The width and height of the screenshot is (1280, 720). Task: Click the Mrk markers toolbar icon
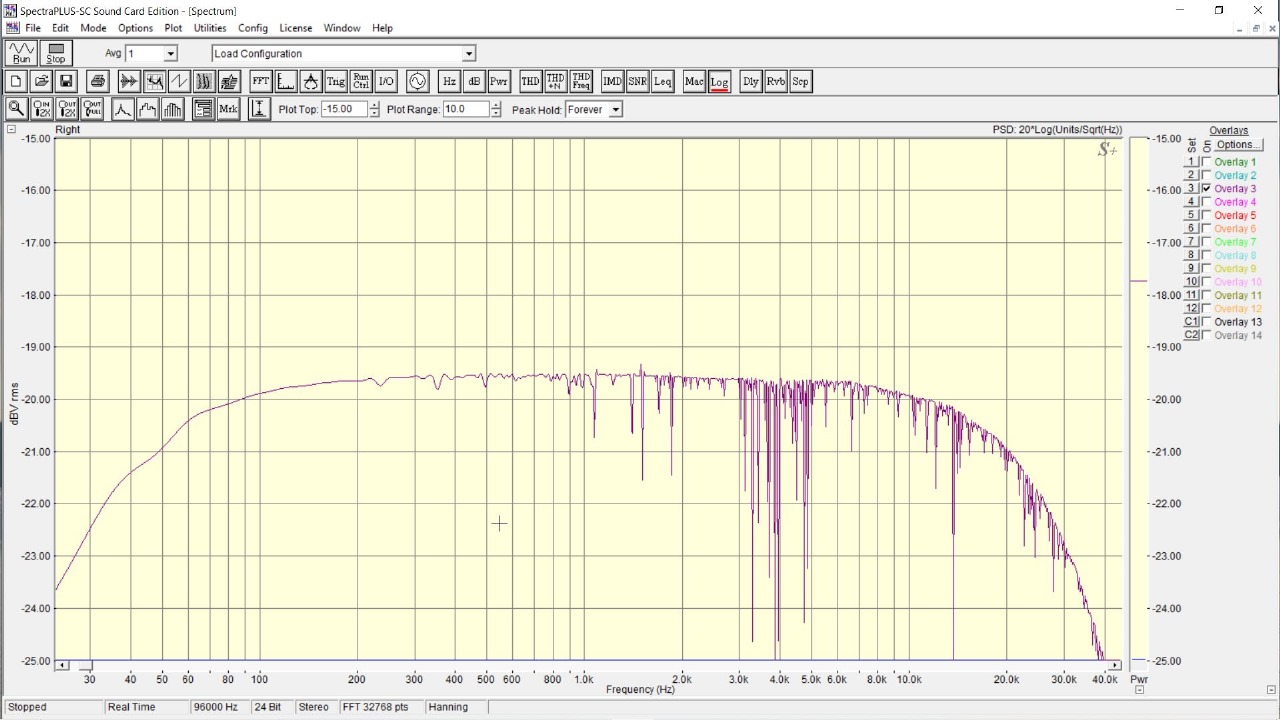coord(228,109)
